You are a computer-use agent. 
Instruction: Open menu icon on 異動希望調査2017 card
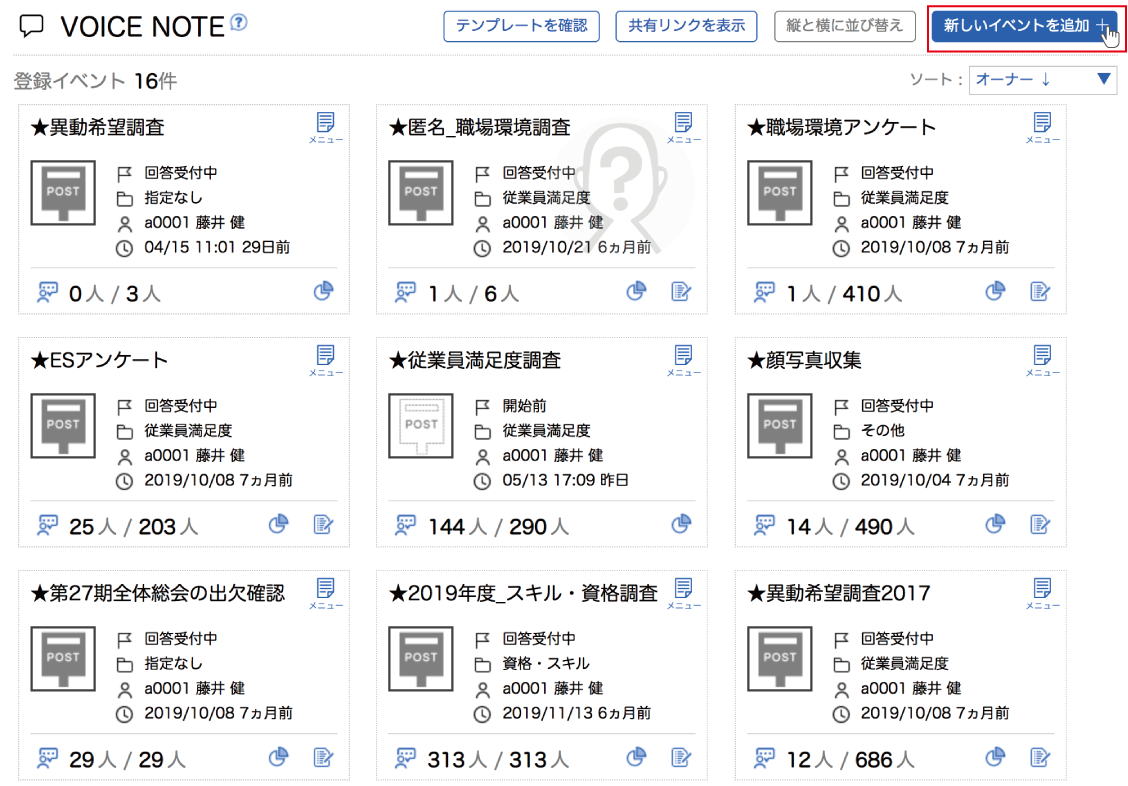point(1042,593)
